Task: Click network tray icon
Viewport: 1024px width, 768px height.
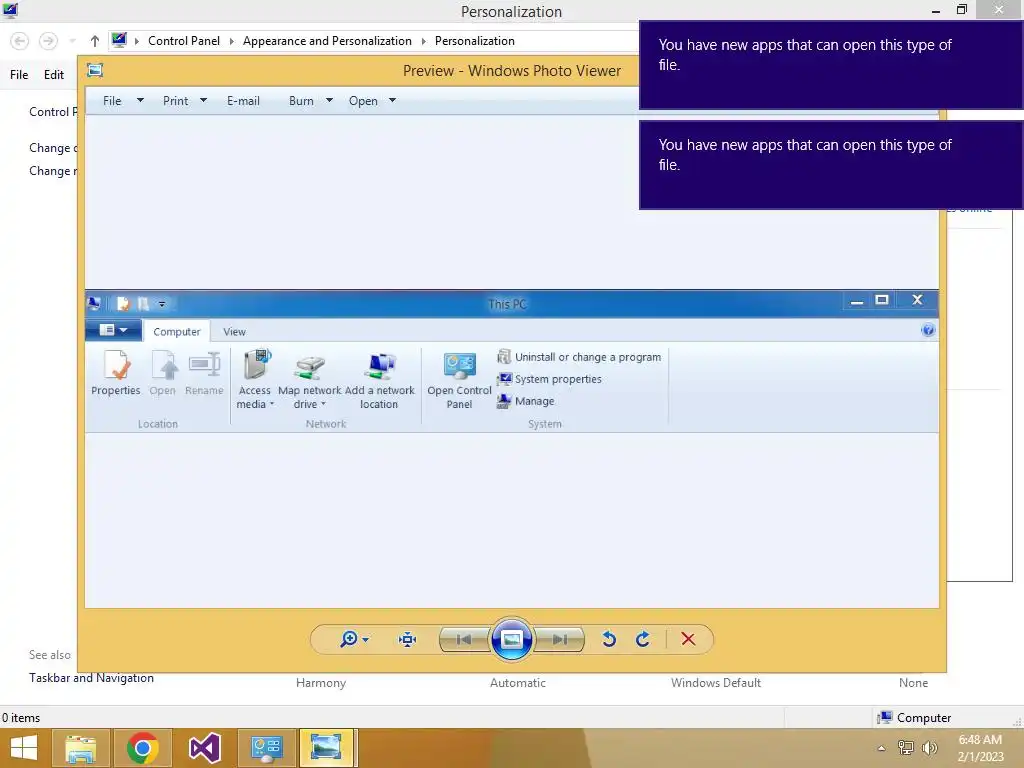Action: pyautogui.click(x=906, y=748)
